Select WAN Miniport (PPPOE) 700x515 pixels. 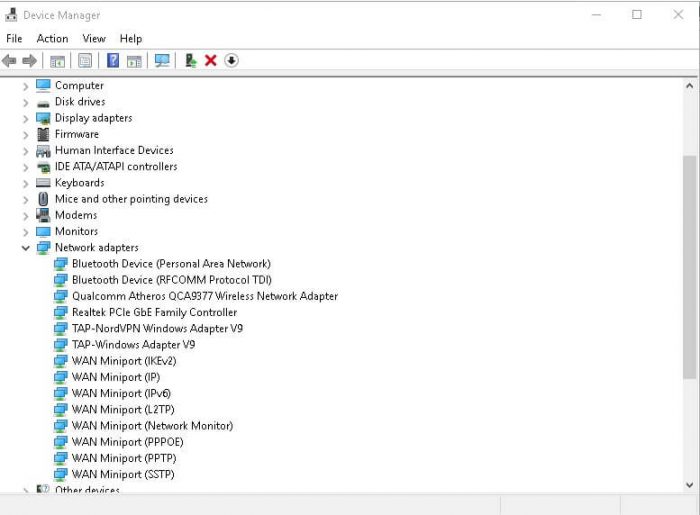tap(127, 442)
